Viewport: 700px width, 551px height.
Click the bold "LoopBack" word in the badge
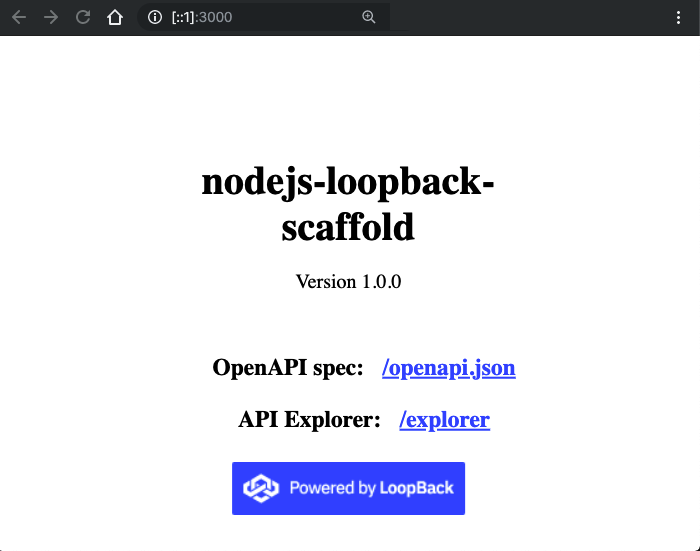click(x=416, y=488)
